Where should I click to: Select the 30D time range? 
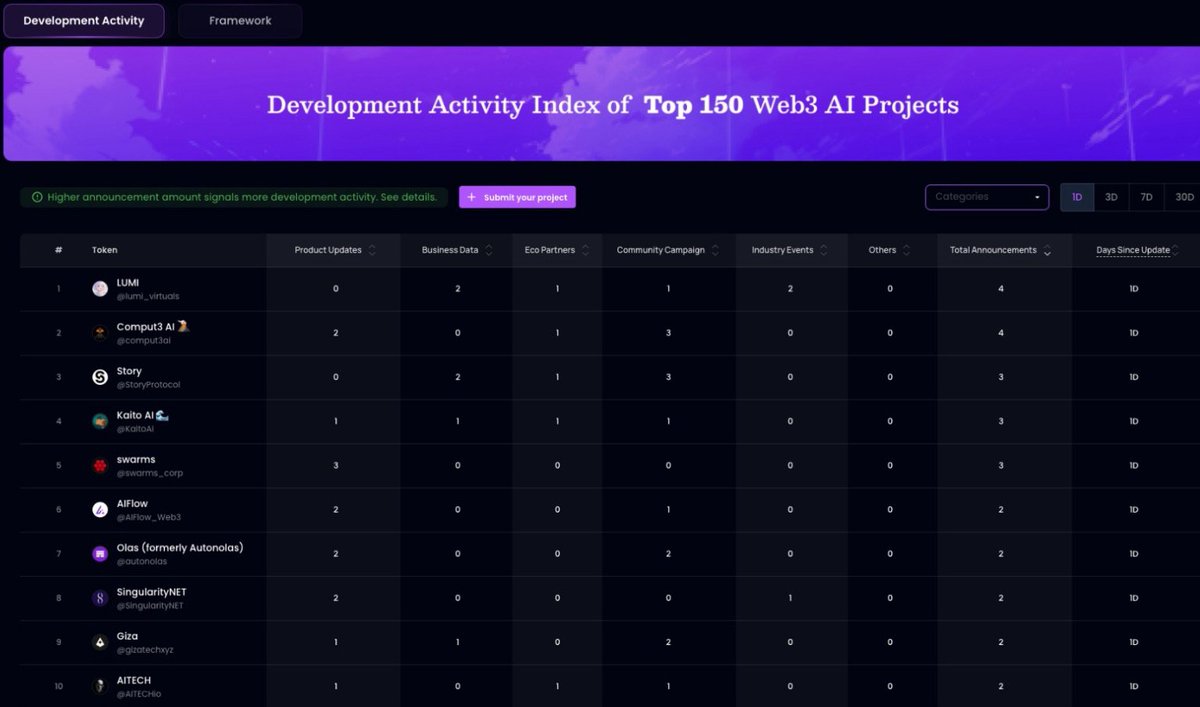(x=1184, y=197)
